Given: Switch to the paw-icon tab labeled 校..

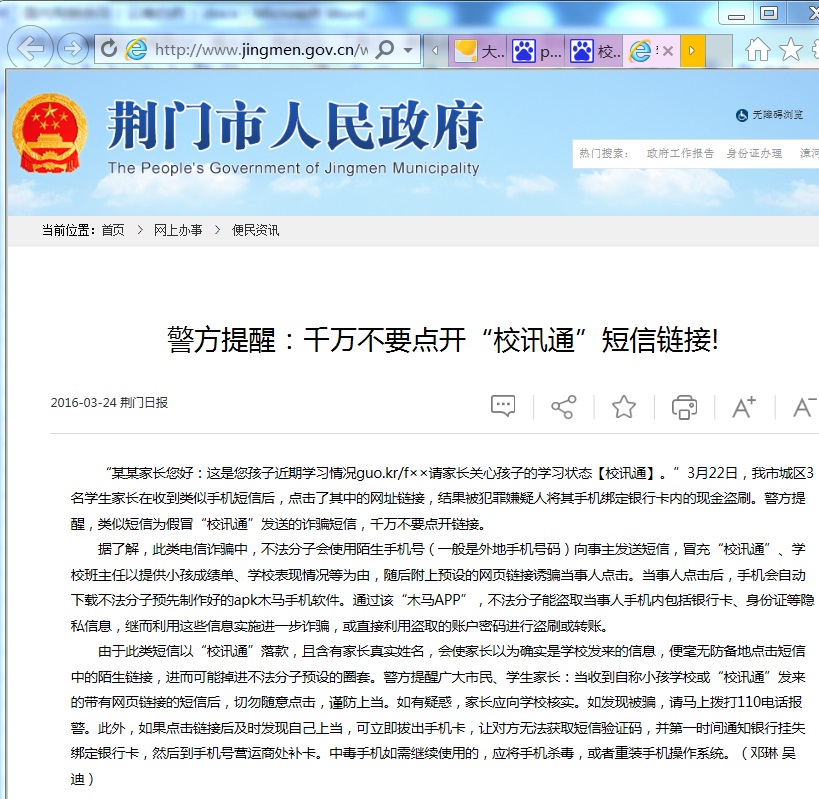Looking at the screenshot, I should pos(596,51).
